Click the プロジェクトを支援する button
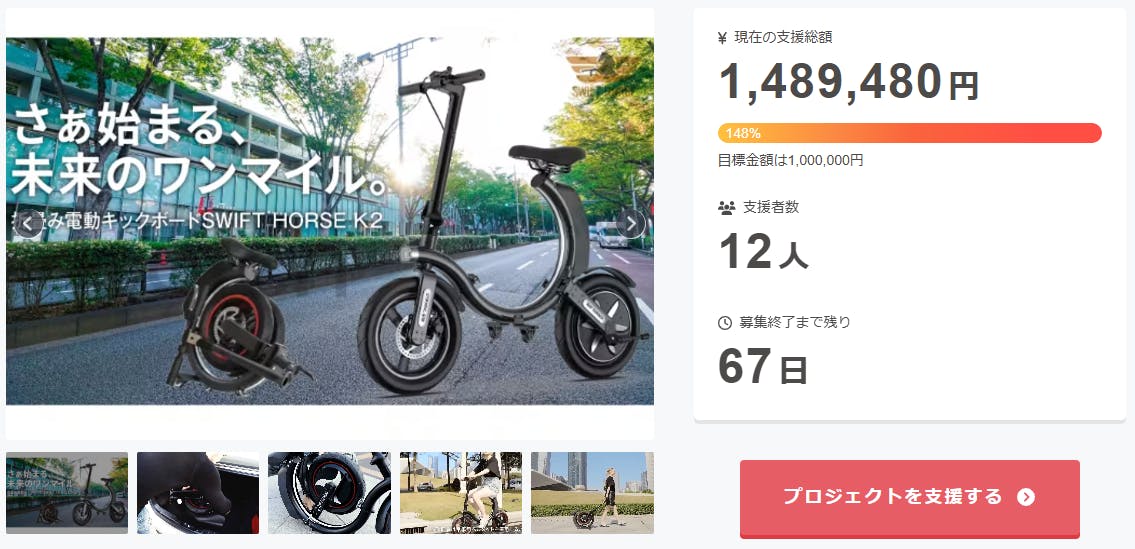 point(909,498)
